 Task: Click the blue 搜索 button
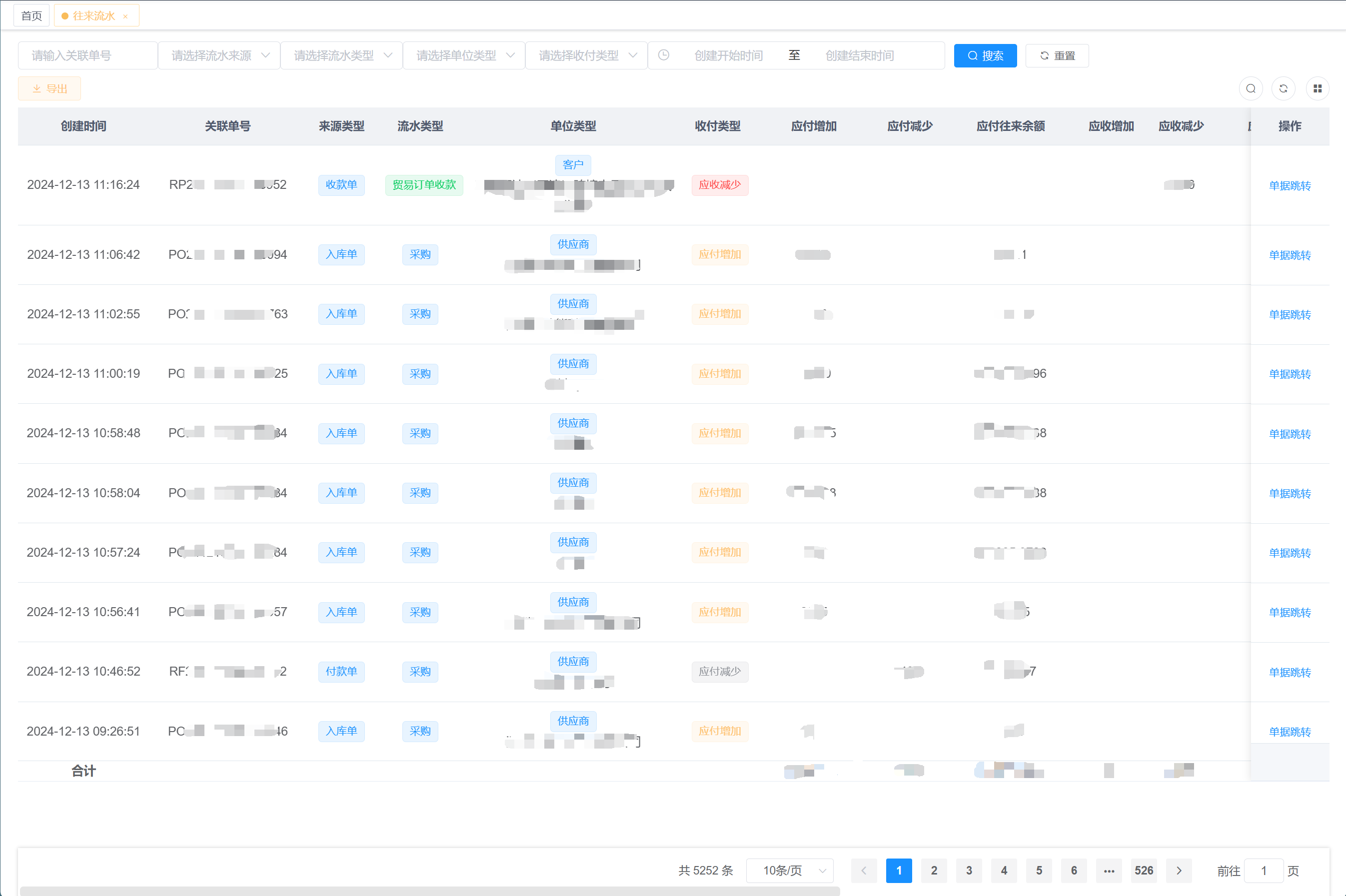(985, 55)
